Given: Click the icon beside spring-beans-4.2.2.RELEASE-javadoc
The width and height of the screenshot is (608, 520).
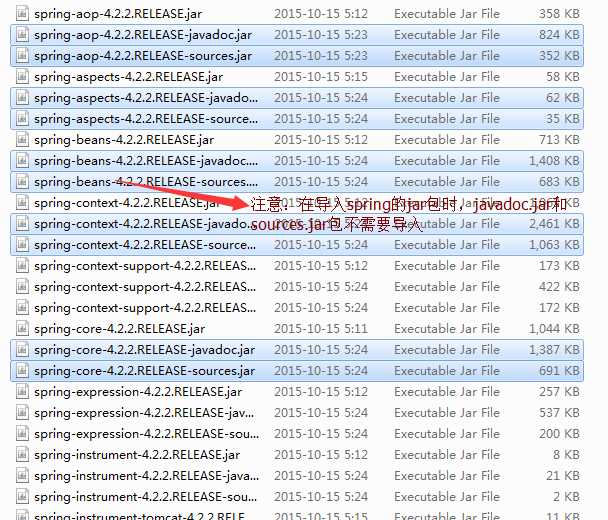Looking at the screenshot, I should (22, 161).
